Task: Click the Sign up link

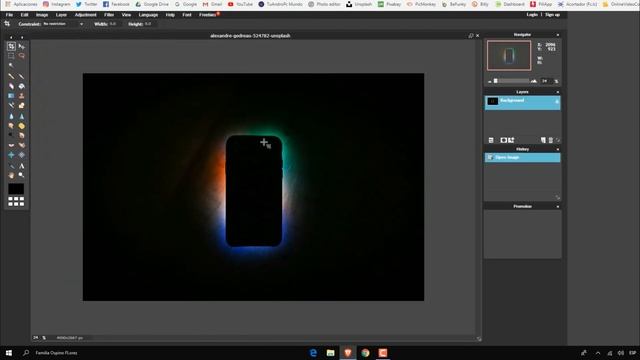Action: point(552,15)
